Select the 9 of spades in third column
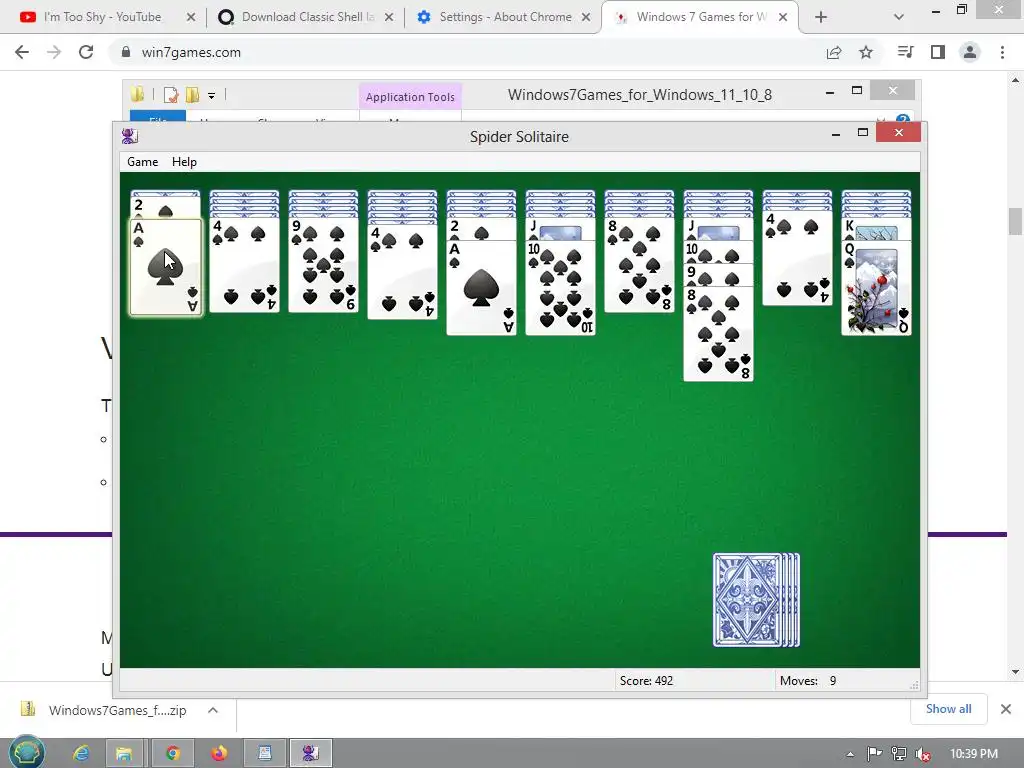The height and width of the screenshot is (768, 1024). (323, 264)
